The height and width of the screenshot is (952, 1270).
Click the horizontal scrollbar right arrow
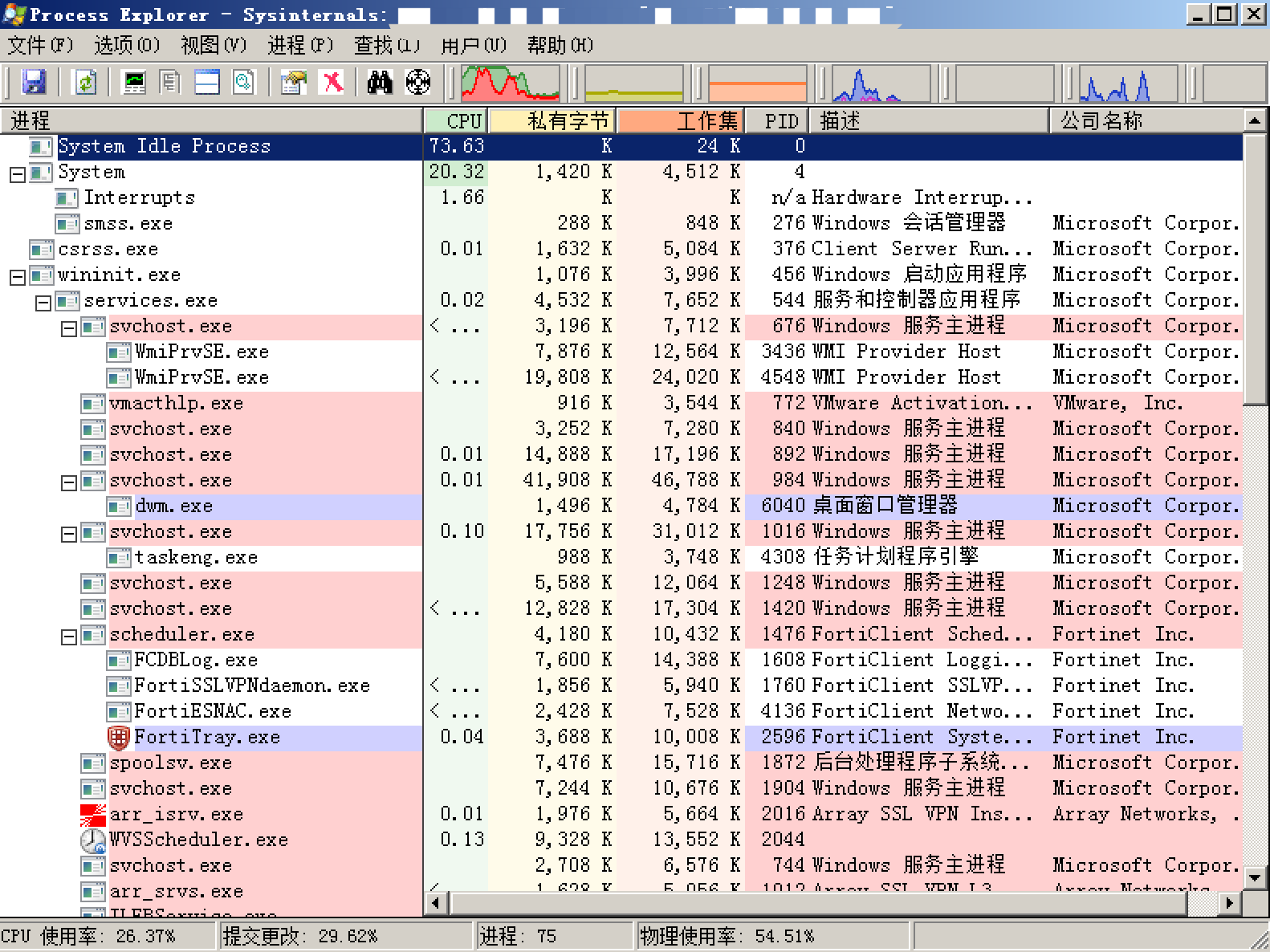(1229, 903)
